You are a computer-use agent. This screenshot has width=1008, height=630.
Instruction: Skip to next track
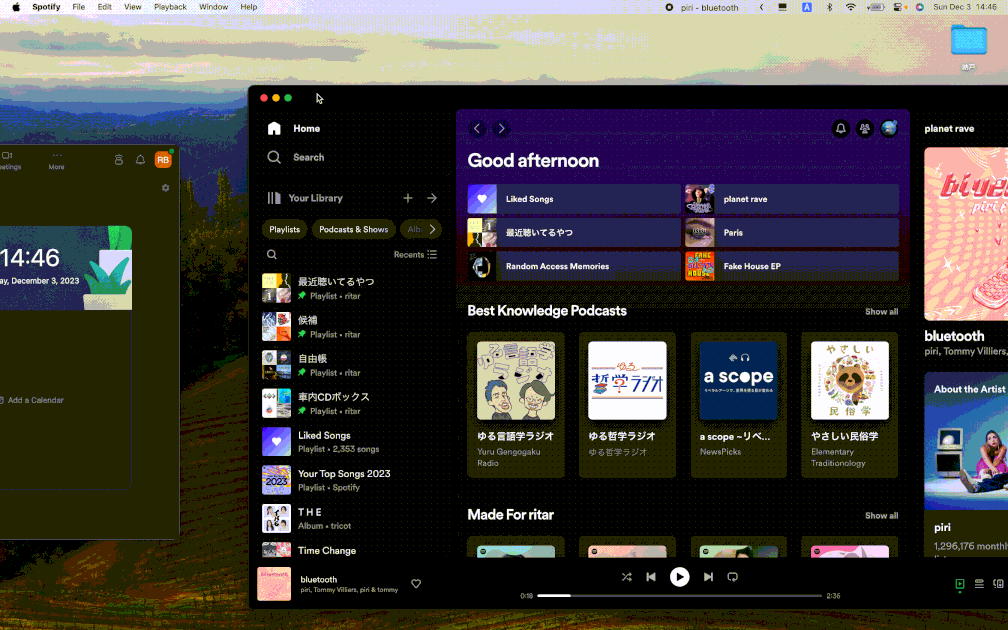[x=708, y=577]
